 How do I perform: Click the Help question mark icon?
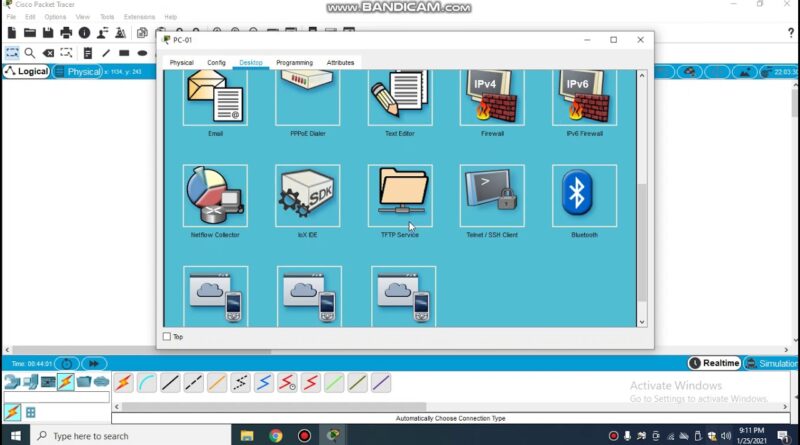(x=791, y=33)
